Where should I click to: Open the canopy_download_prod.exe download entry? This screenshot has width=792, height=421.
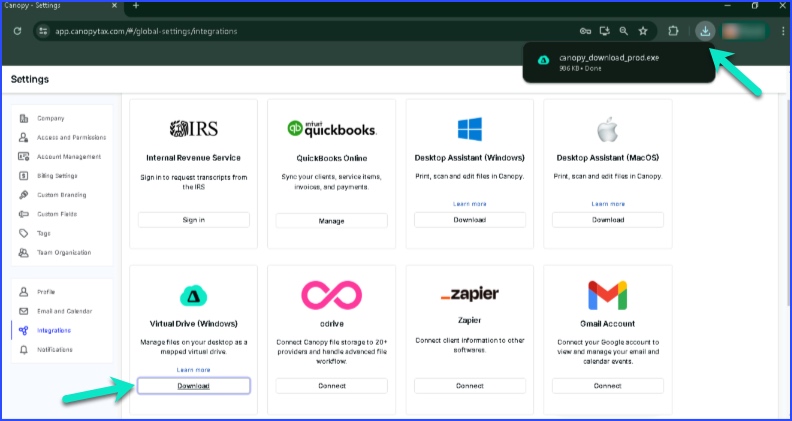(619, 62)
